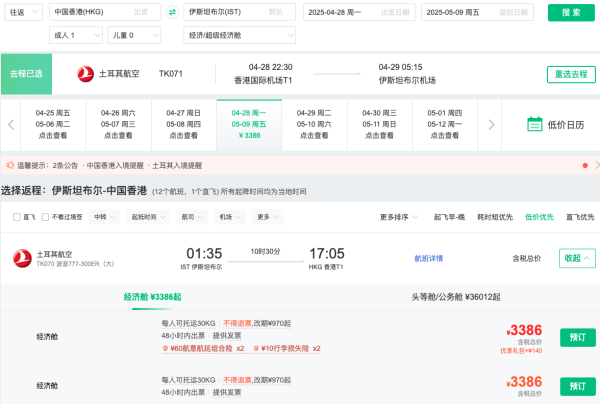The image size is (600, 404).
Task: Open the 更多排序 sort dropdown
Action: pos(399,217)
